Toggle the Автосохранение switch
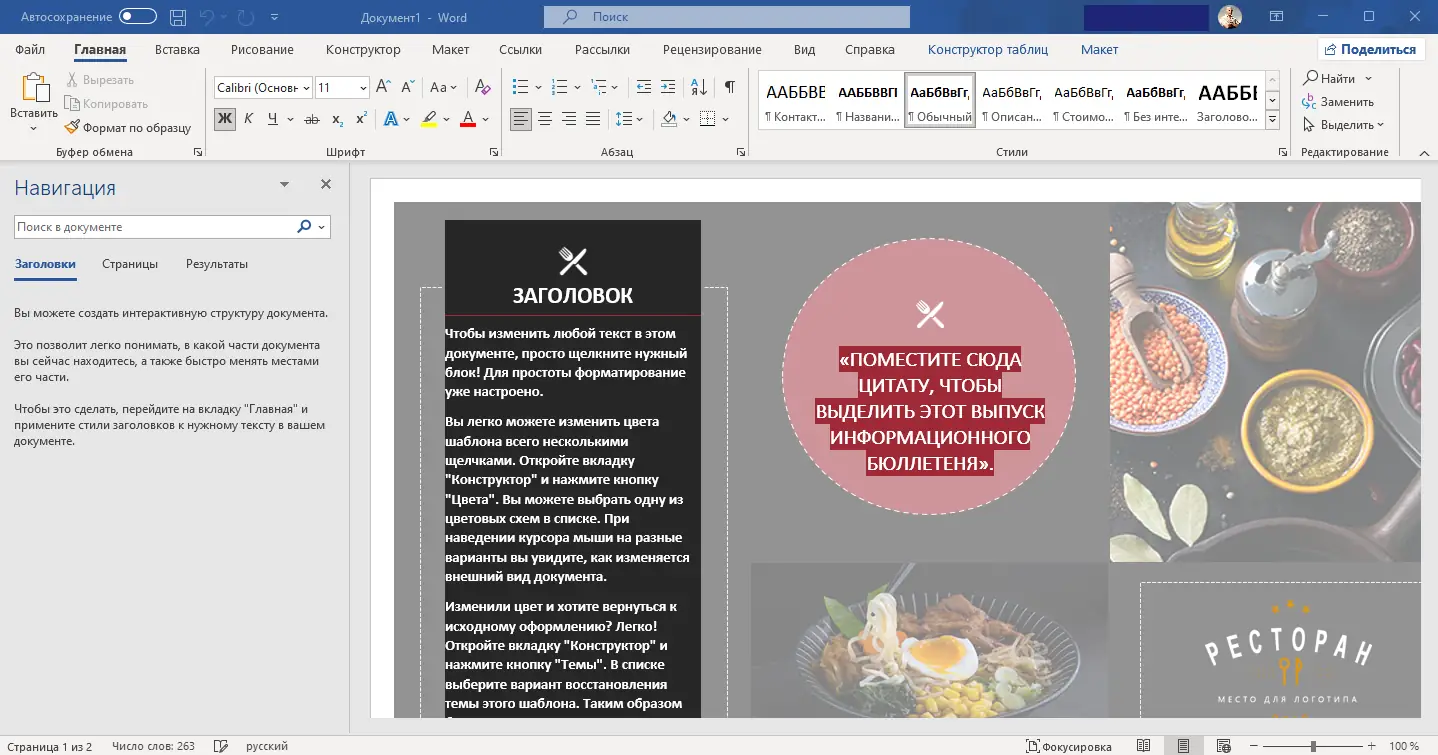 [x=138, y=17]
